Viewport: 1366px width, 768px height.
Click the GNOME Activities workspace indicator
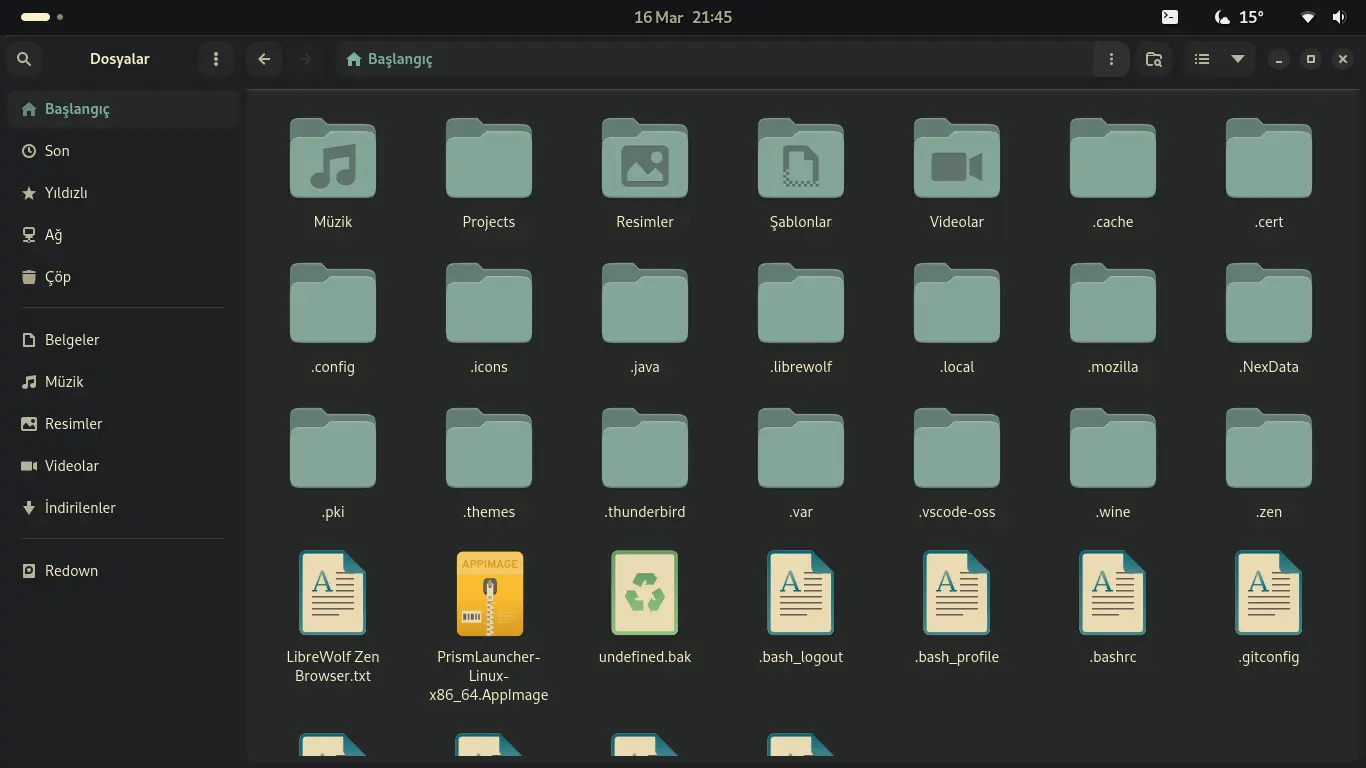click(42, 17)
